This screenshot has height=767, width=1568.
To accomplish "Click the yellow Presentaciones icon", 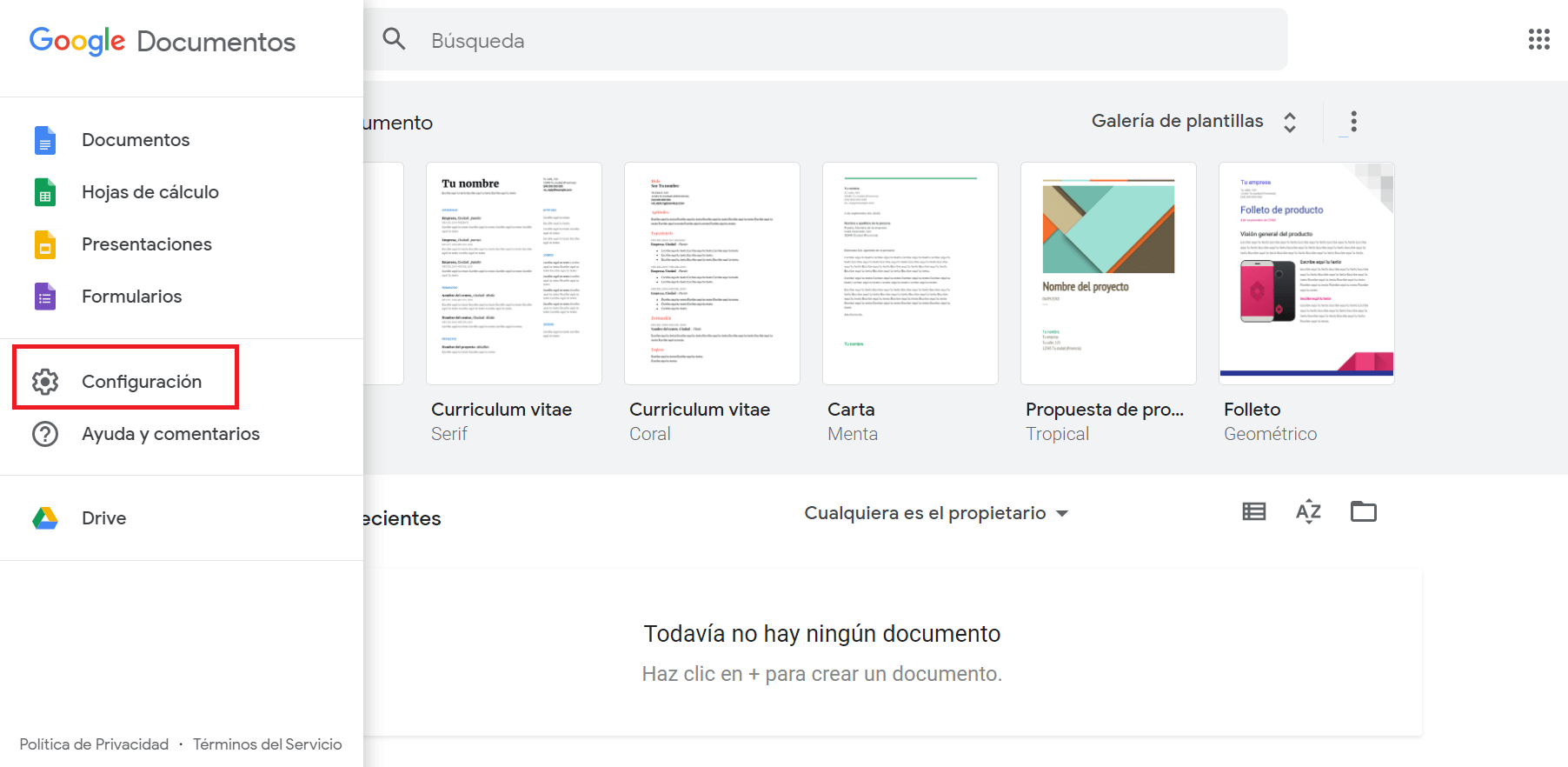I will pos(45,244).
